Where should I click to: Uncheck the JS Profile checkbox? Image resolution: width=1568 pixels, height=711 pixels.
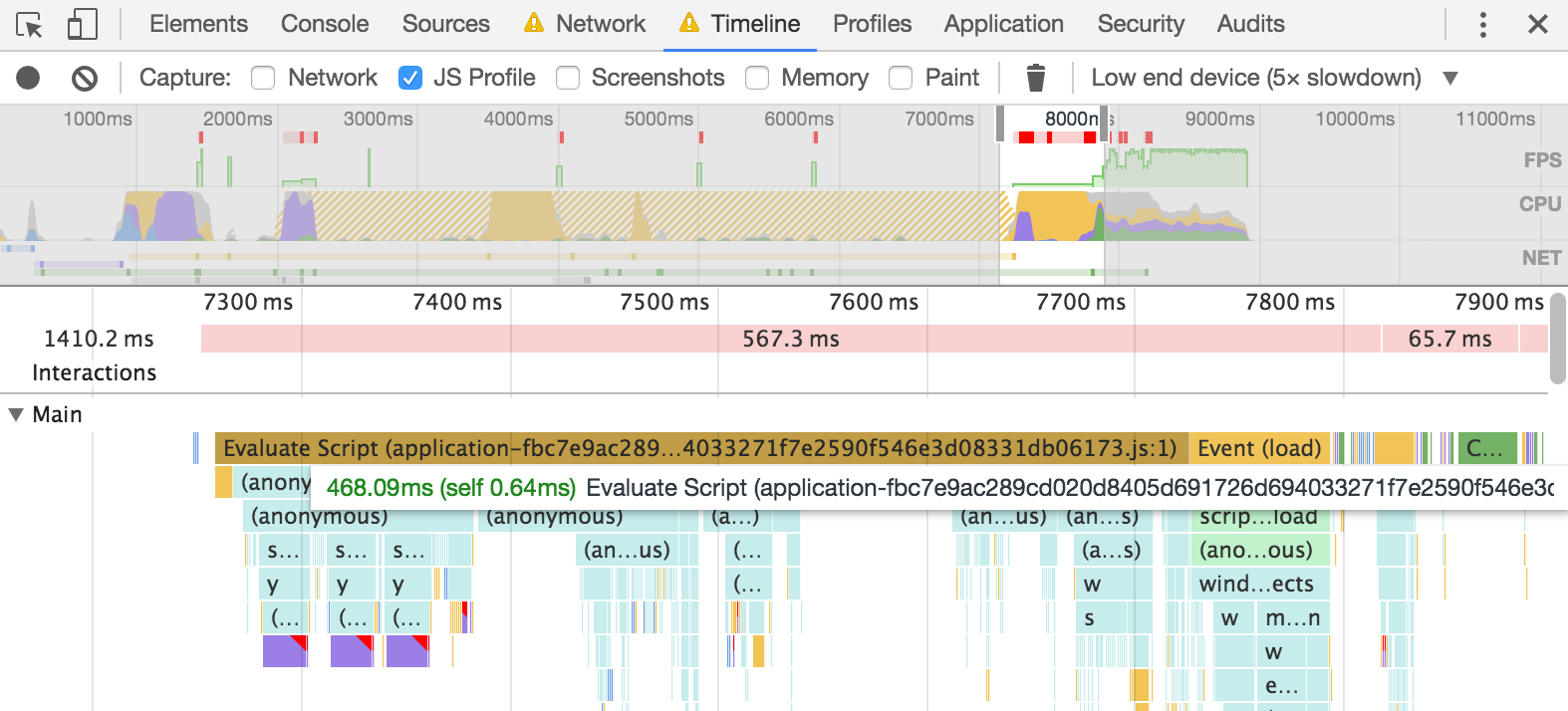pyautogui.click(x=409, y=78)
